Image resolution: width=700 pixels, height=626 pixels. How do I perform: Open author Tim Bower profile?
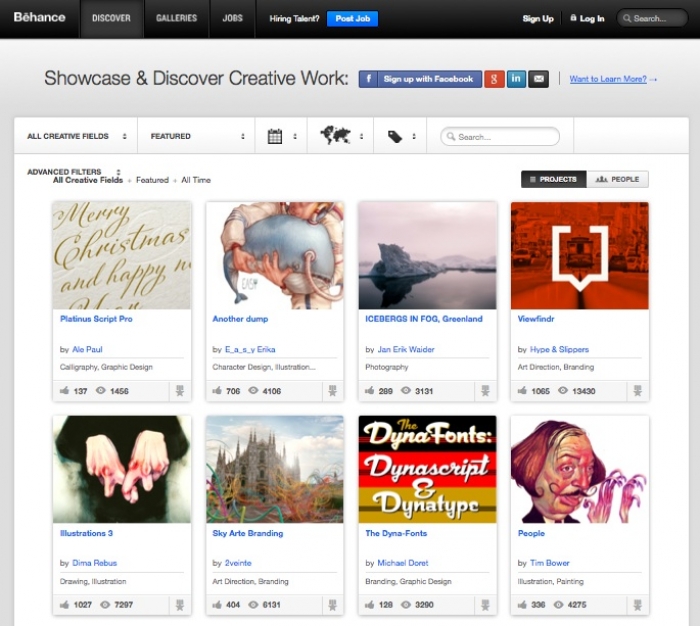click(550, 563)
